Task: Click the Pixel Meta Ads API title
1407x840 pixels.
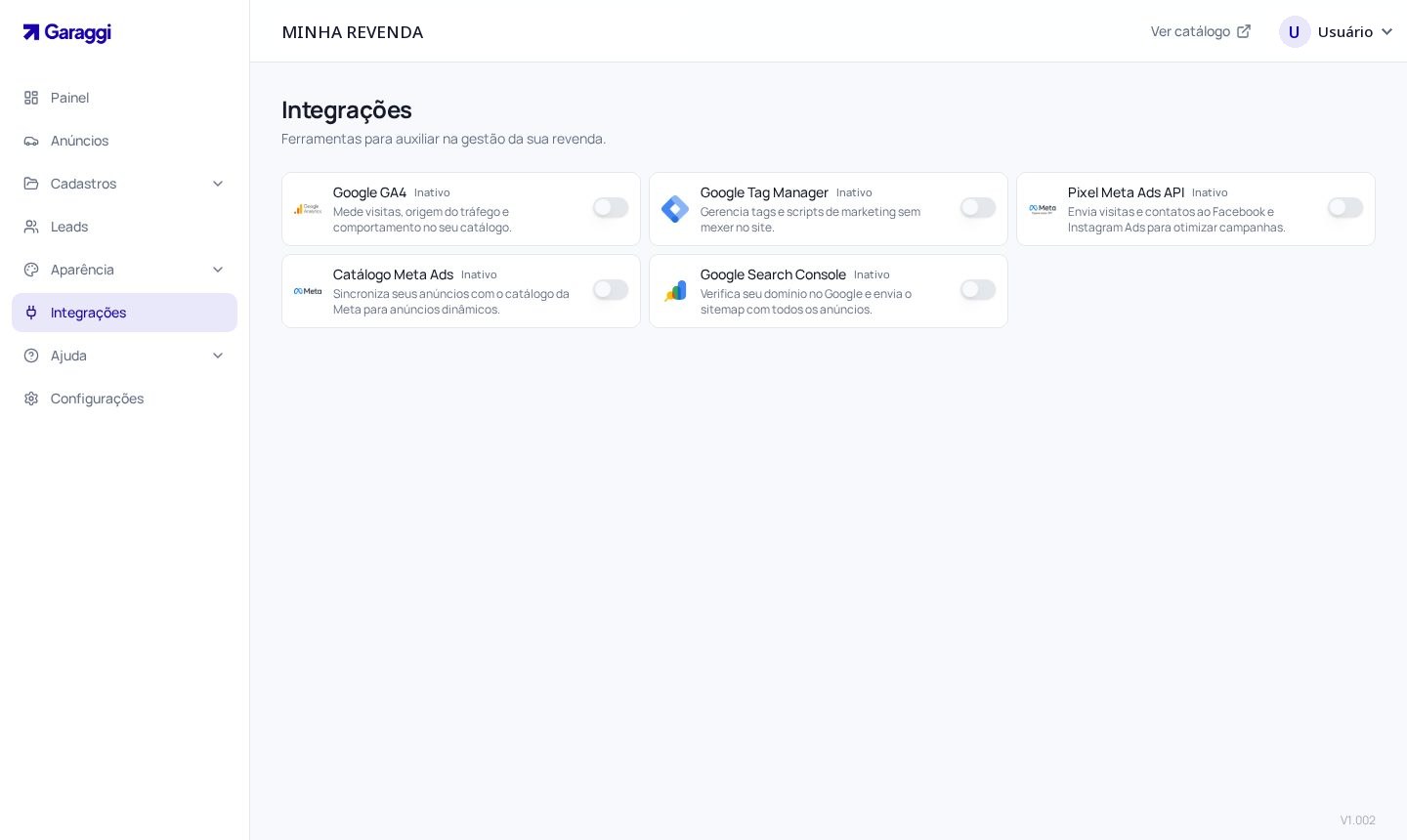Action: (1126, 192)
